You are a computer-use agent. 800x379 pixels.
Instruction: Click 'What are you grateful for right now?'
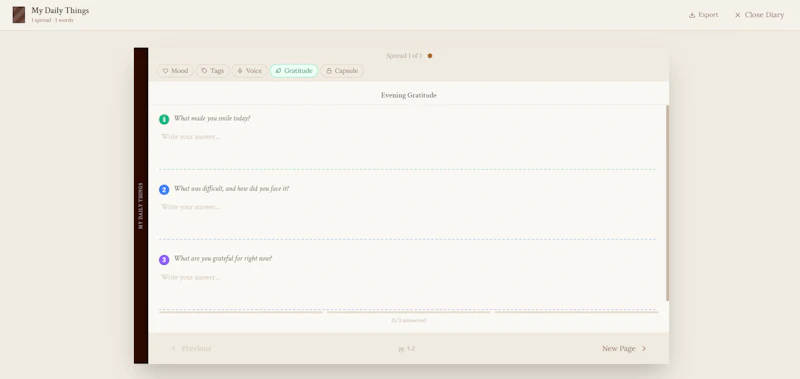tap(223, 259)
